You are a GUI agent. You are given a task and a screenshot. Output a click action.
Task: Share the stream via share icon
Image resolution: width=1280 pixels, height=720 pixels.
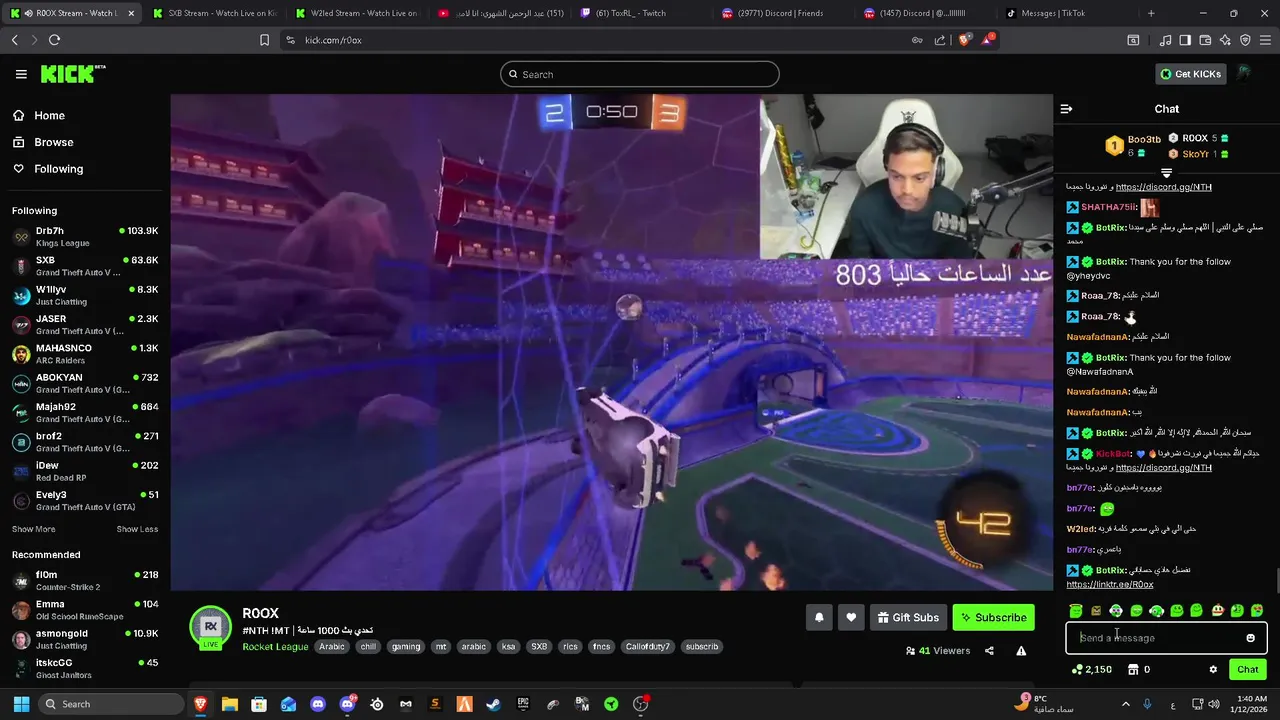(x=989, y=651)
